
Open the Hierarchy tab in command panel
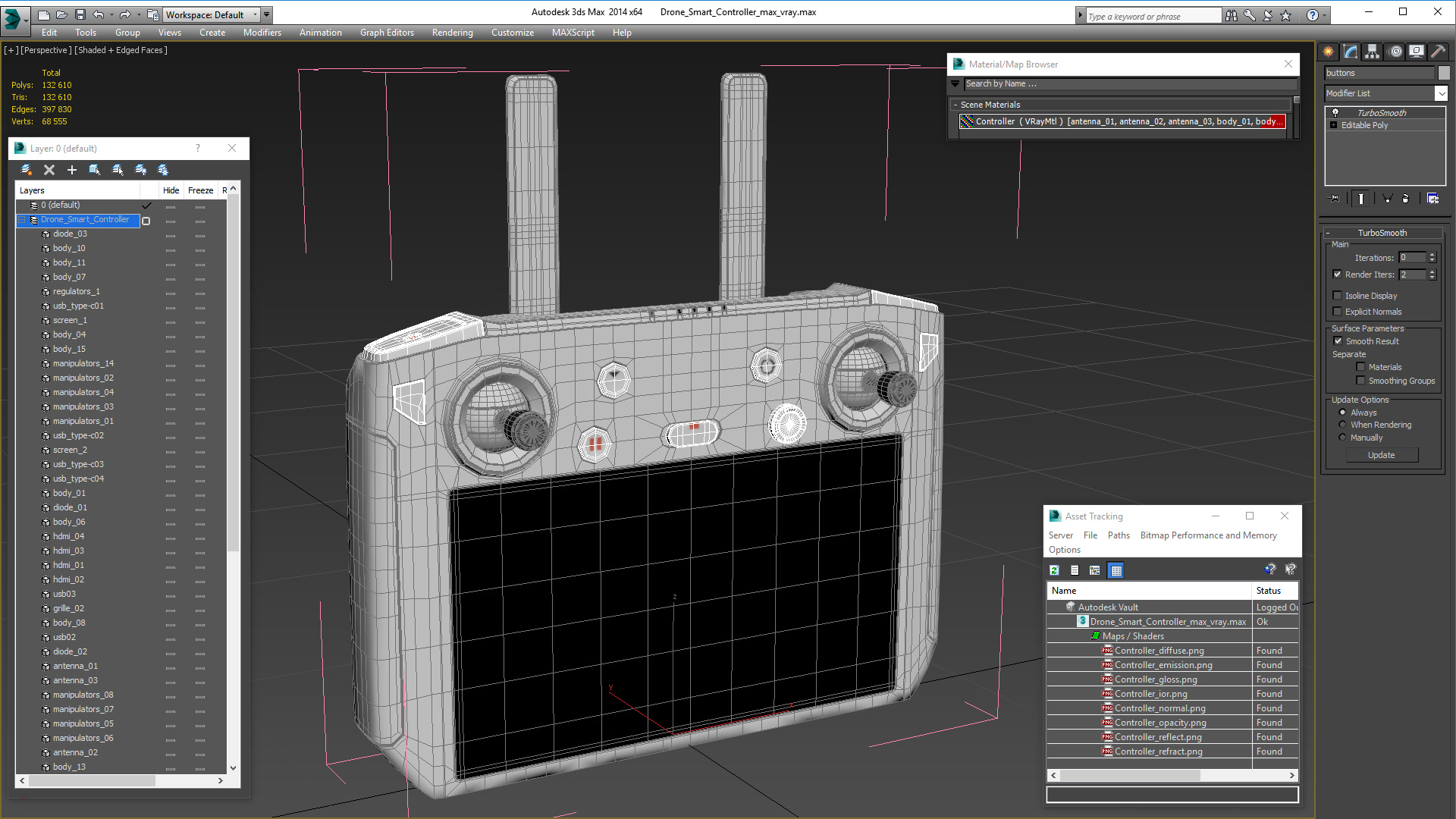click(x=1372, y=52)
